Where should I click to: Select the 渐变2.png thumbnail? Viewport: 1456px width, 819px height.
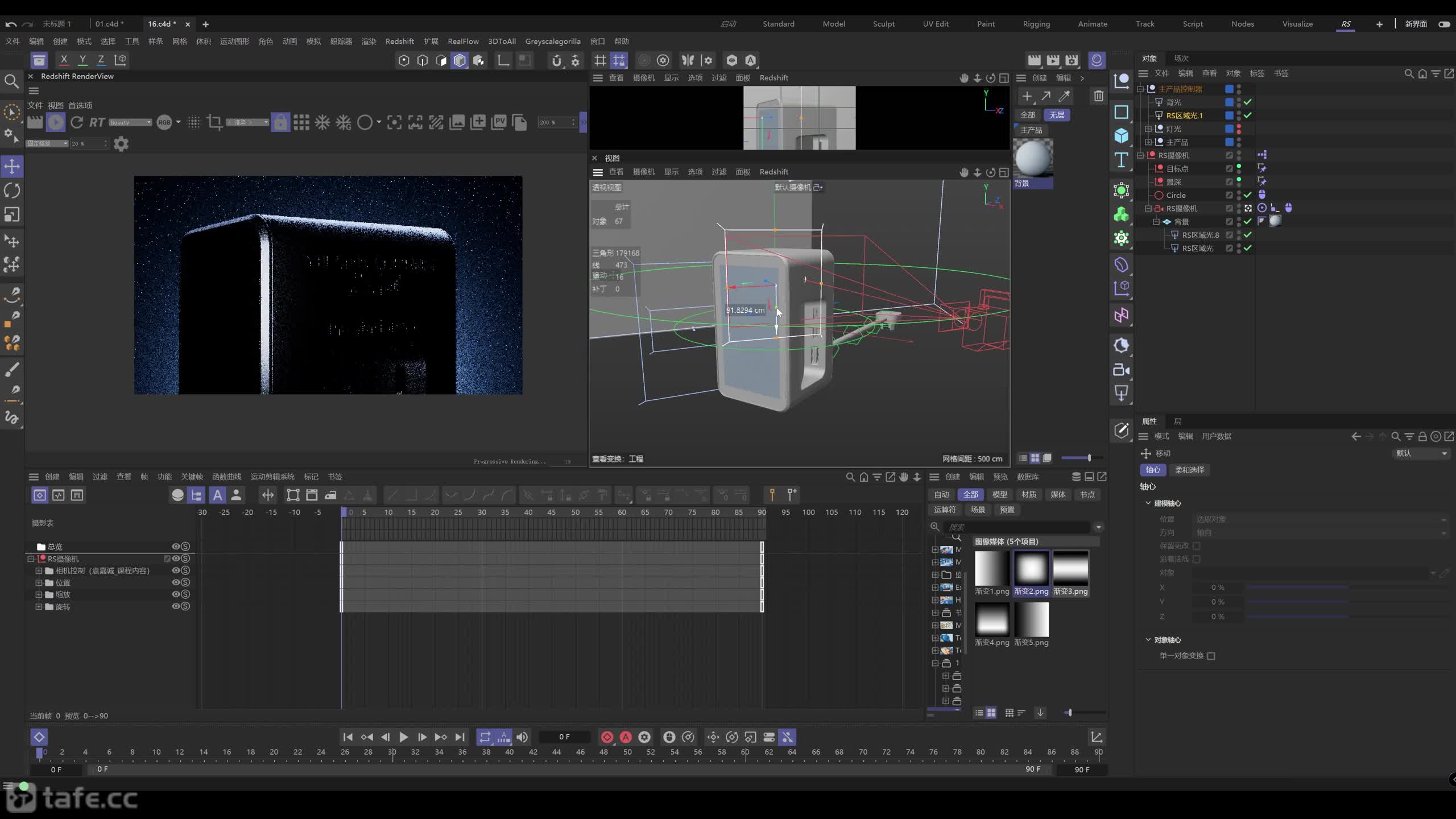(x=1031, y=573)
